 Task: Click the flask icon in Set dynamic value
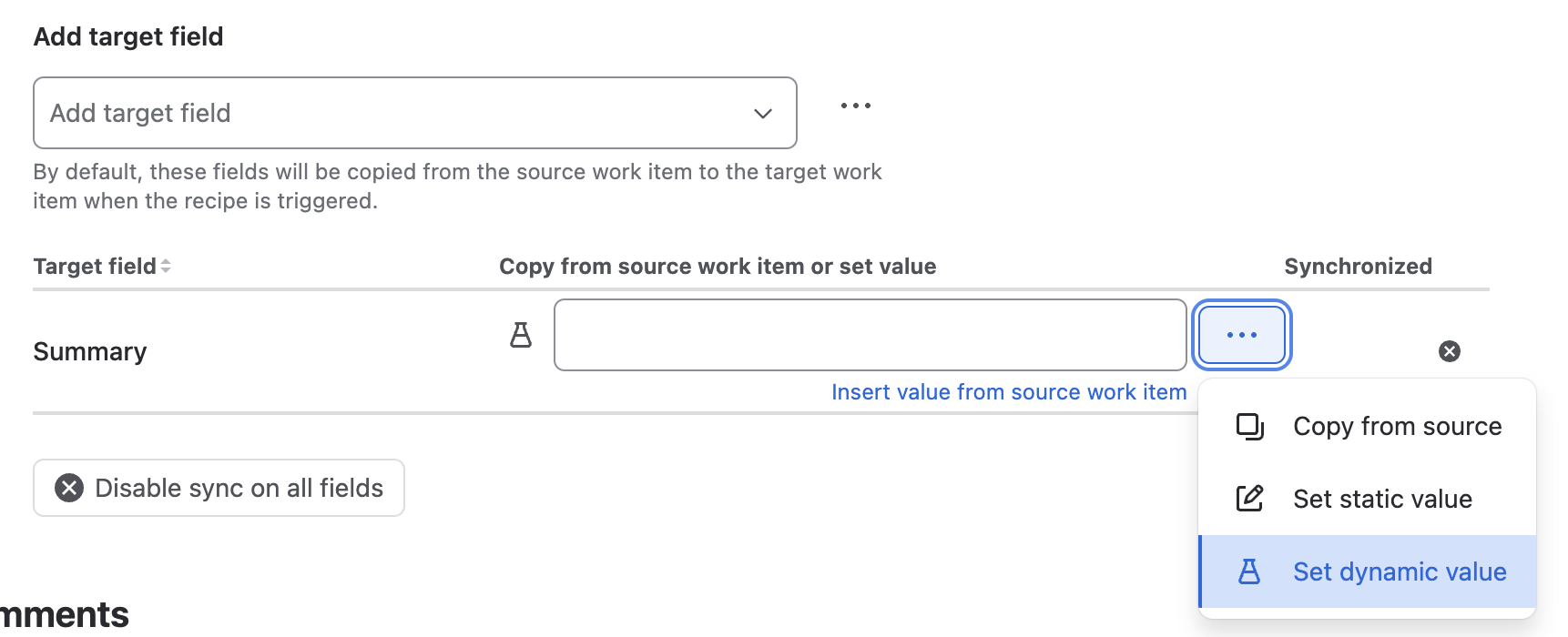pyautogui.click(x=1249, y=571)
